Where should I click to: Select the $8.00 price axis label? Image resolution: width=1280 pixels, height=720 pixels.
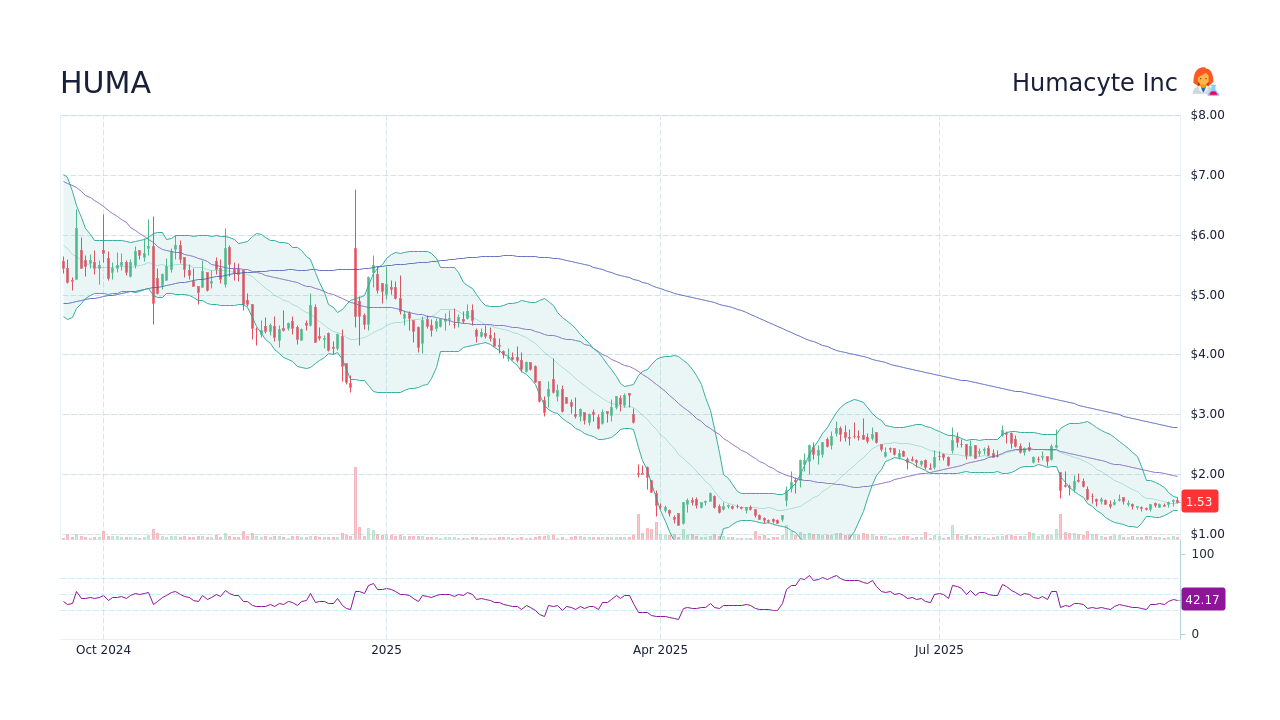(1205, 114)
